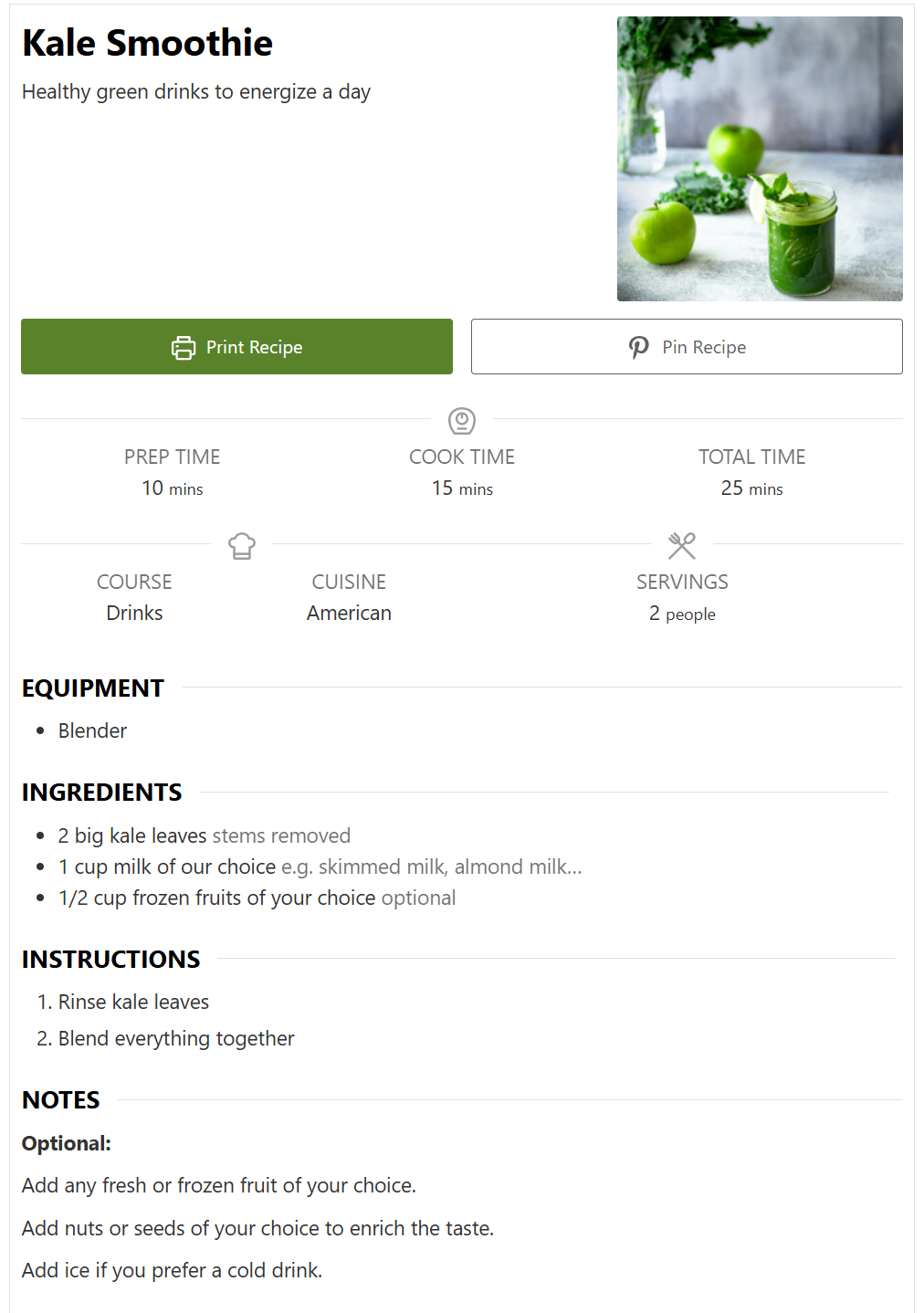Click the printer icon on Print Recipe

click(184, 347)
